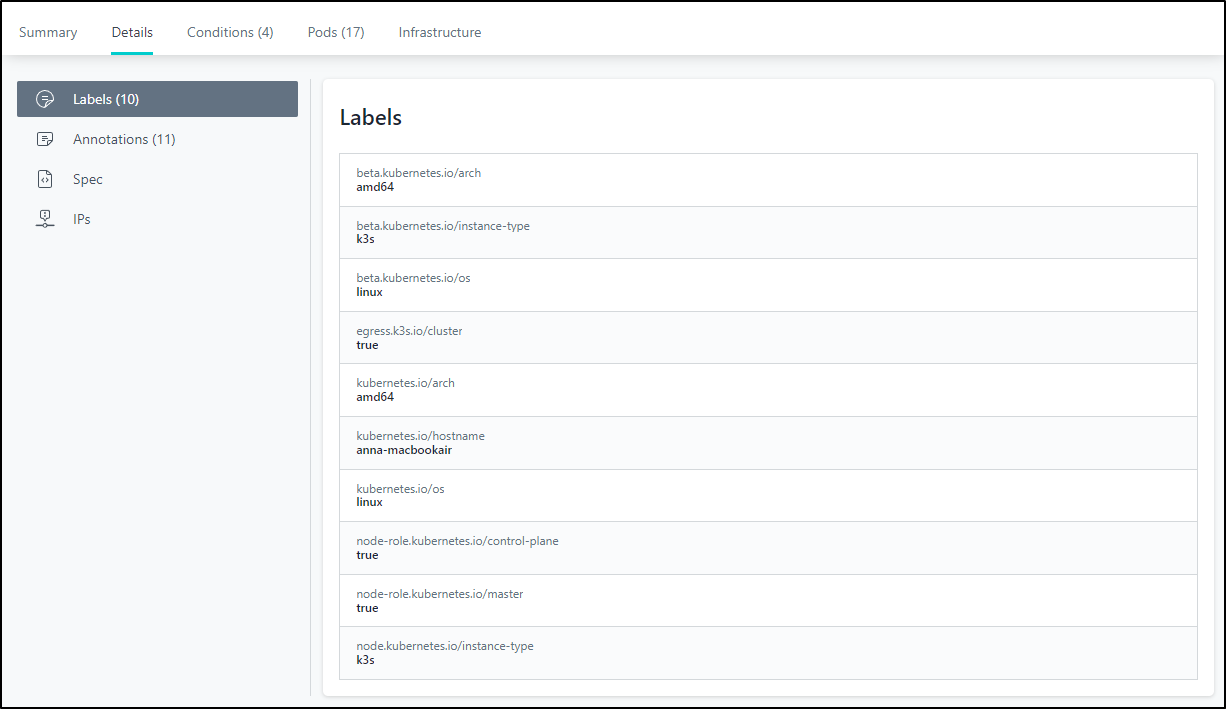Click the kubernetes.io/arch label key

point(403,383)
